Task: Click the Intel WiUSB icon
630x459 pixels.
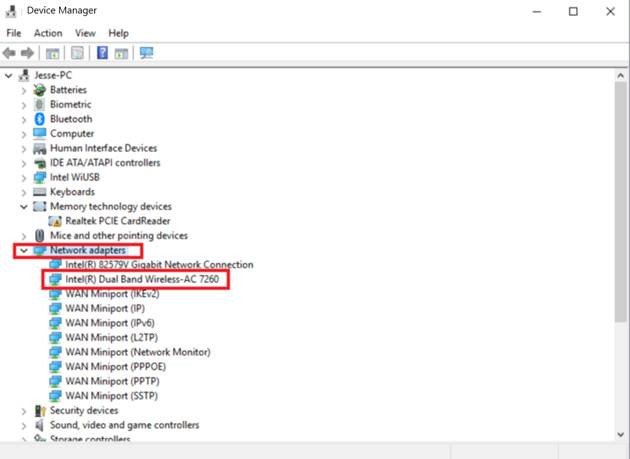Action: click(x=39, y=177)
